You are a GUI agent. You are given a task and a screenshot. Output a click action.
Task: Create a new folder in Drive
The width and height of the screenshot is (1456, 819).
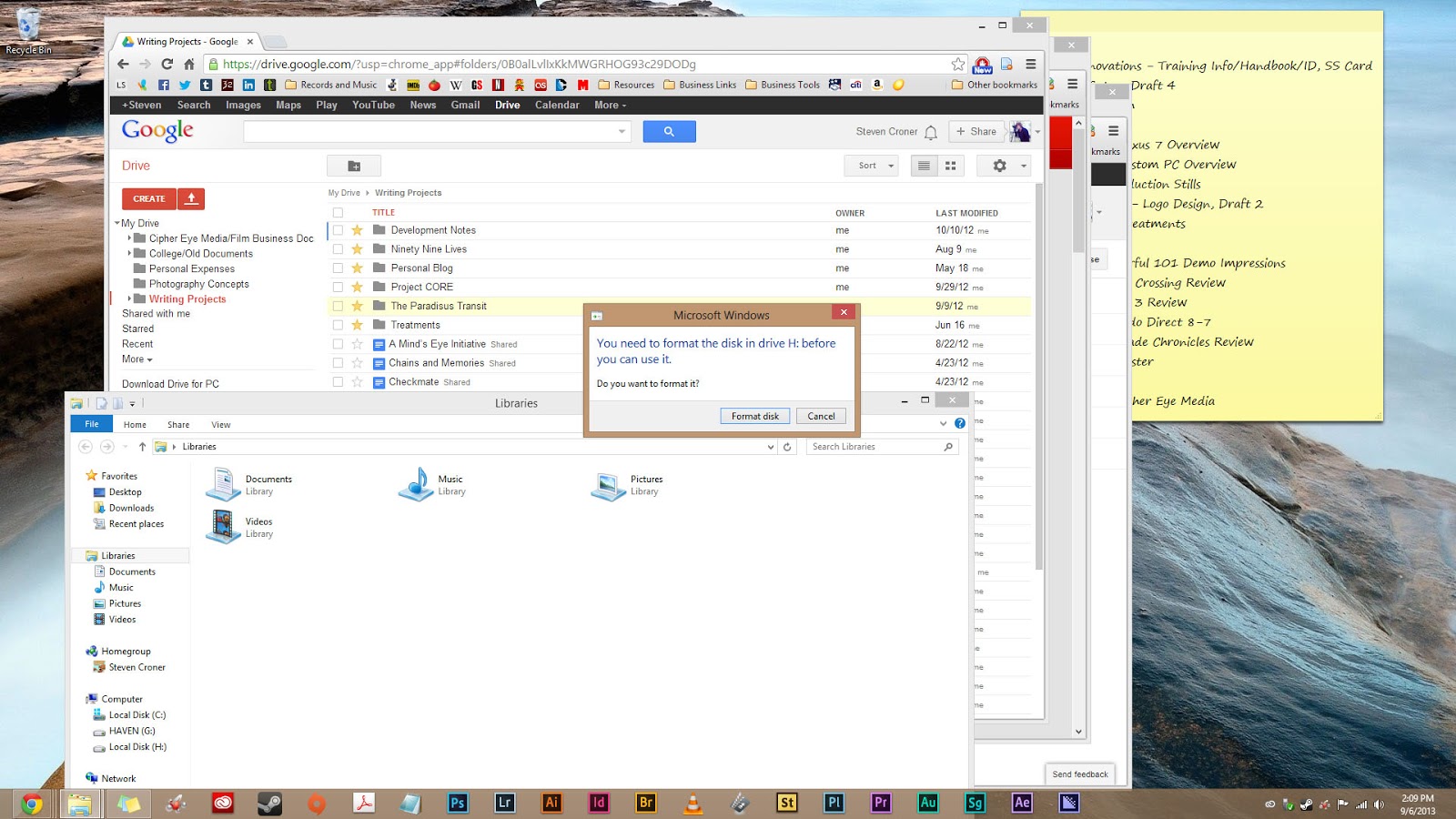354,166
